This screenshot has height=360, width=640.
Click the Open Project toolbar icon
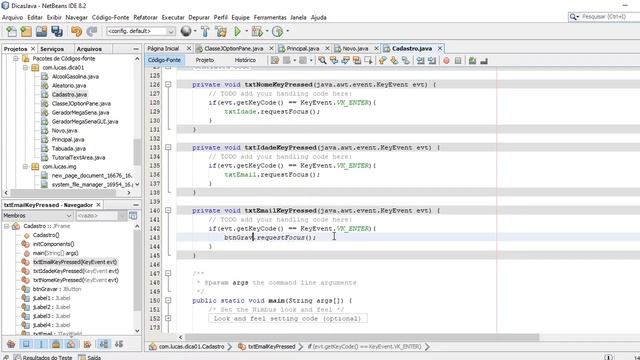coord(41,31)
